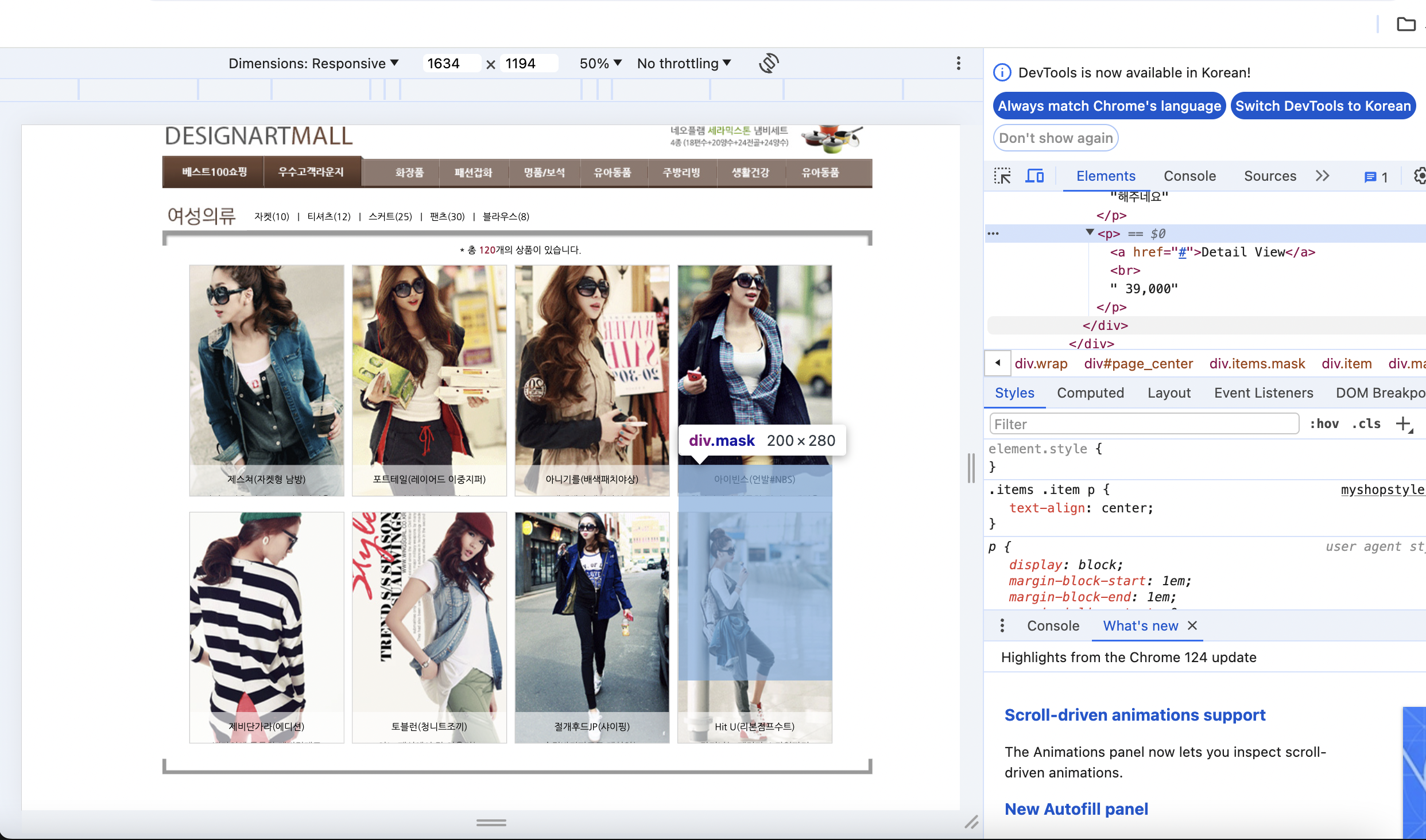
Task: Click the styles Filter input field
Action: coord(1144,424)
